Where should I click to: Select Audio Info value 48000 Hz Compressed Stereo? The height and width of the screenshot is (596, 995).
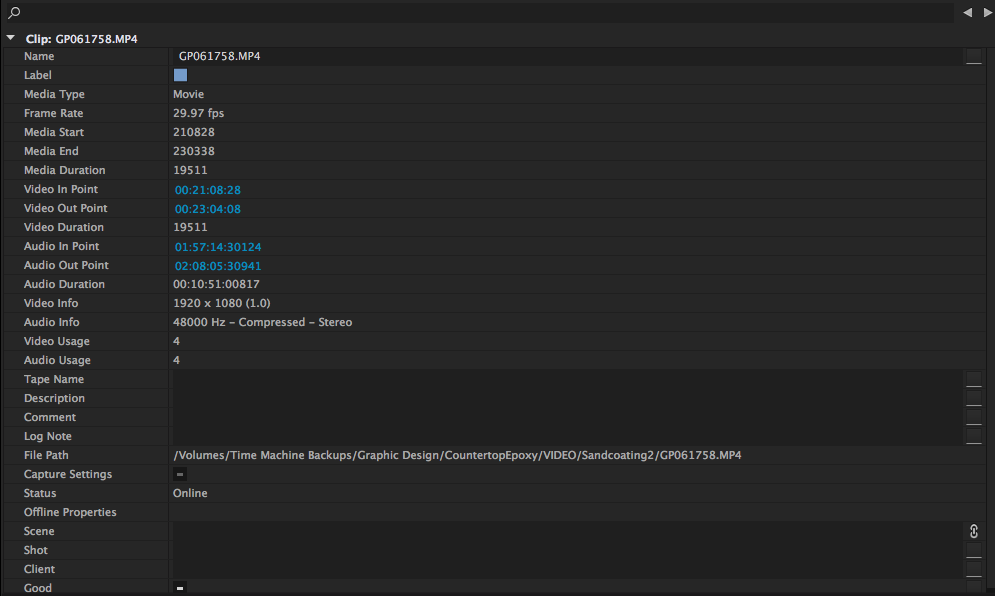262,322
